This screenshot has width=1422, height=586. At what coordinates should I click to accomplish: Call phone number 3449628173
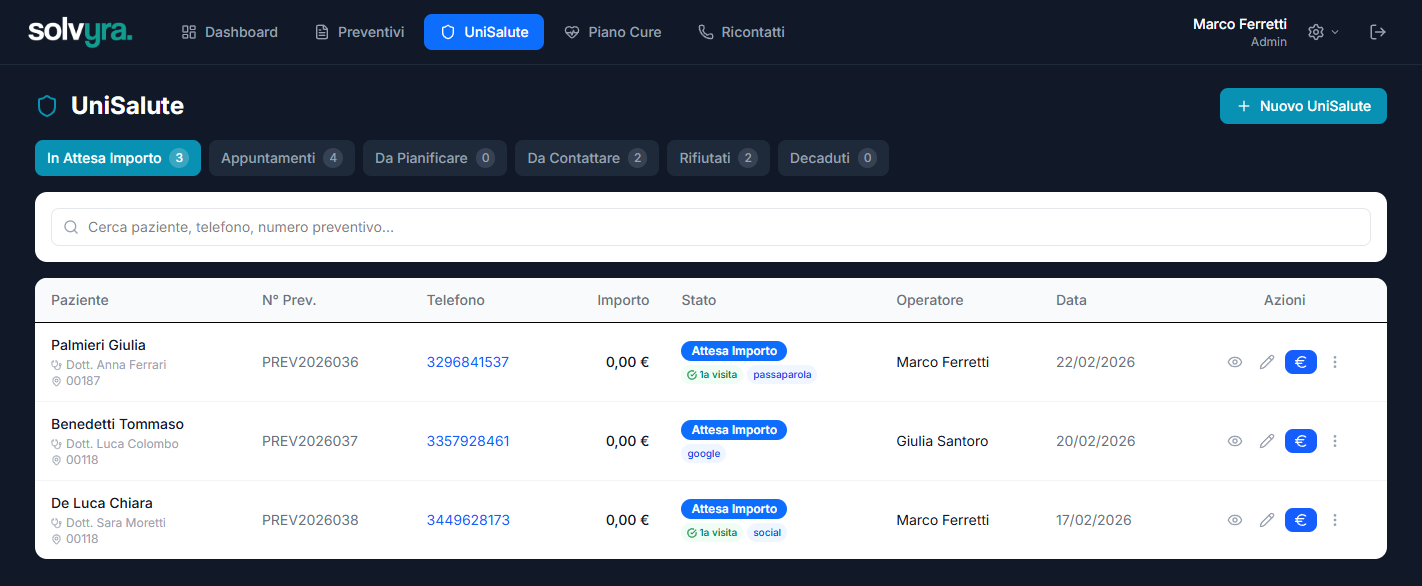coord(468,520)
